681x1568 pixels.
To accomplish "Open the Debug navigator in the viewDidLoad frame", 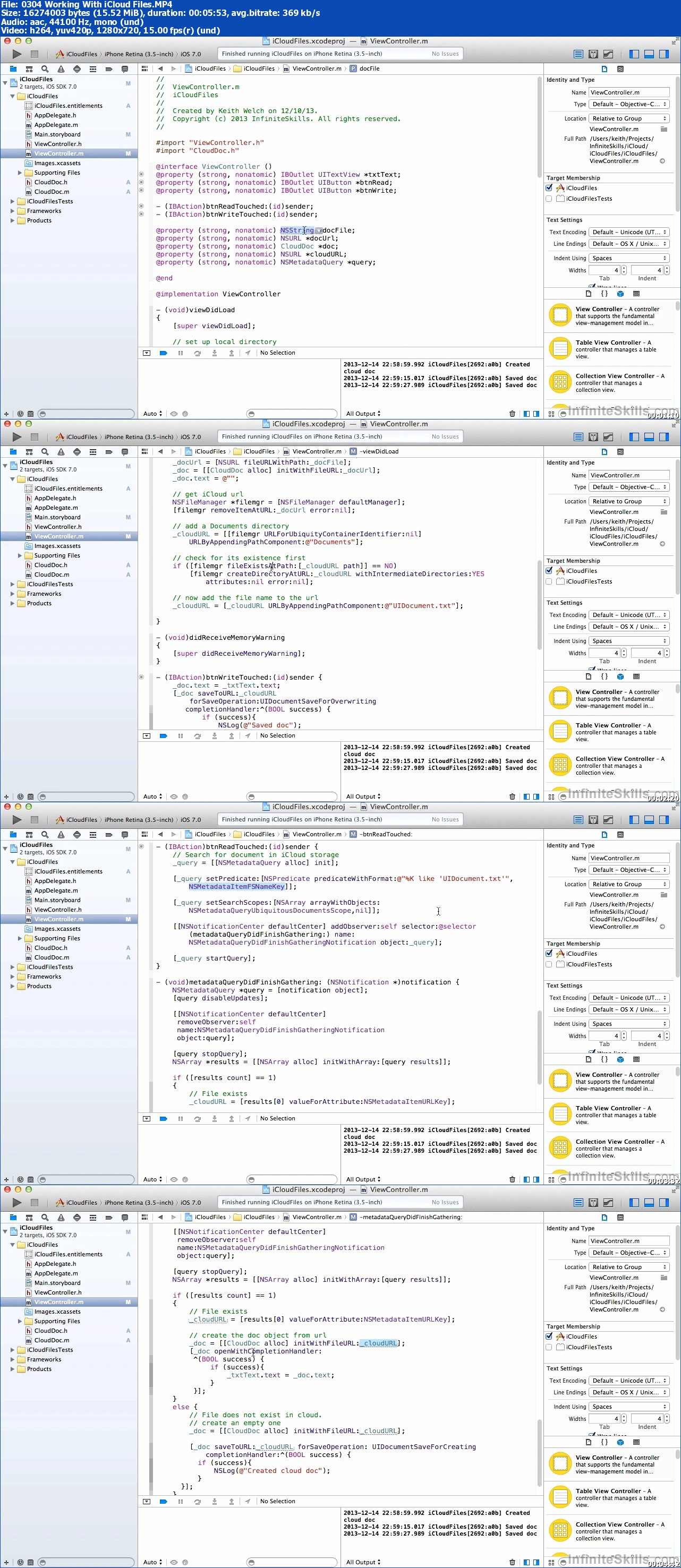I will pyautogui.click(x=92, y=452).
